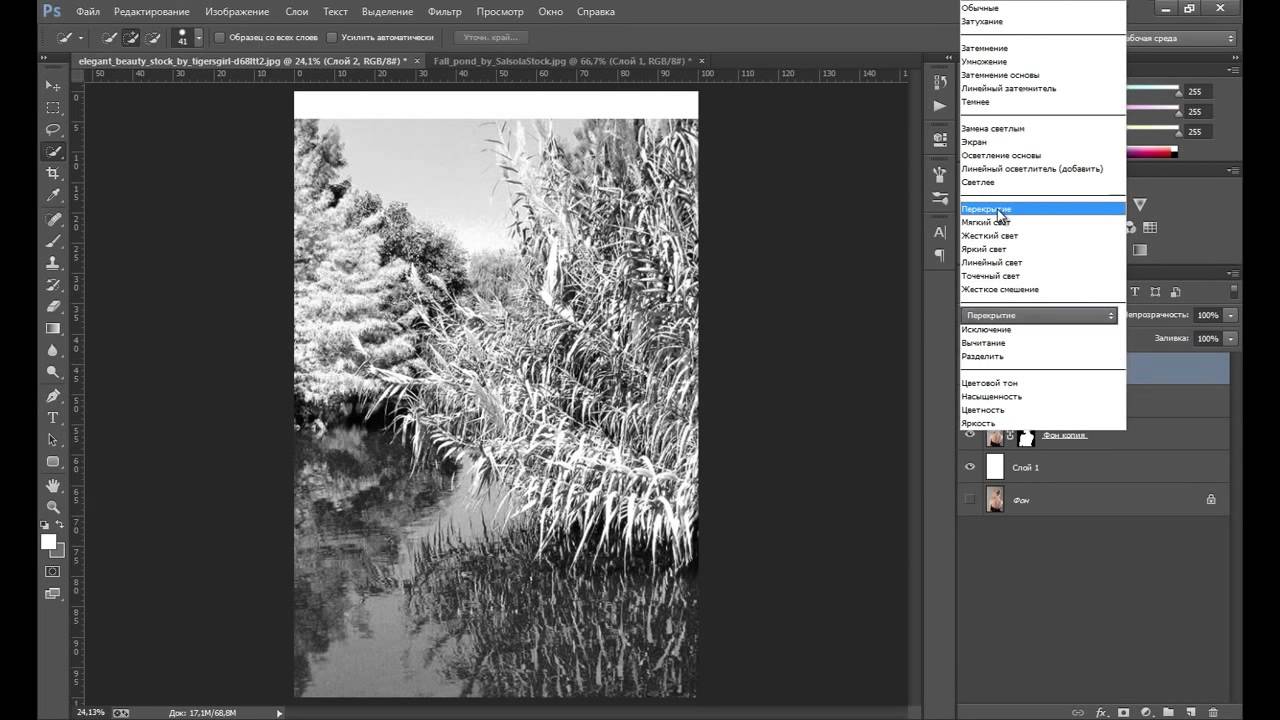Open the 'Файл' menu

pyautogui.click(x=87, y=12)
